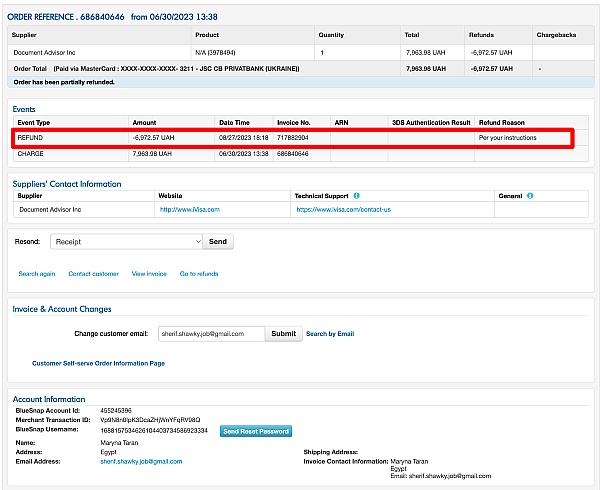Viewport: 600px width, 490px height.
Task: Click the info icon beside General
Action: [x=530, y=196]
